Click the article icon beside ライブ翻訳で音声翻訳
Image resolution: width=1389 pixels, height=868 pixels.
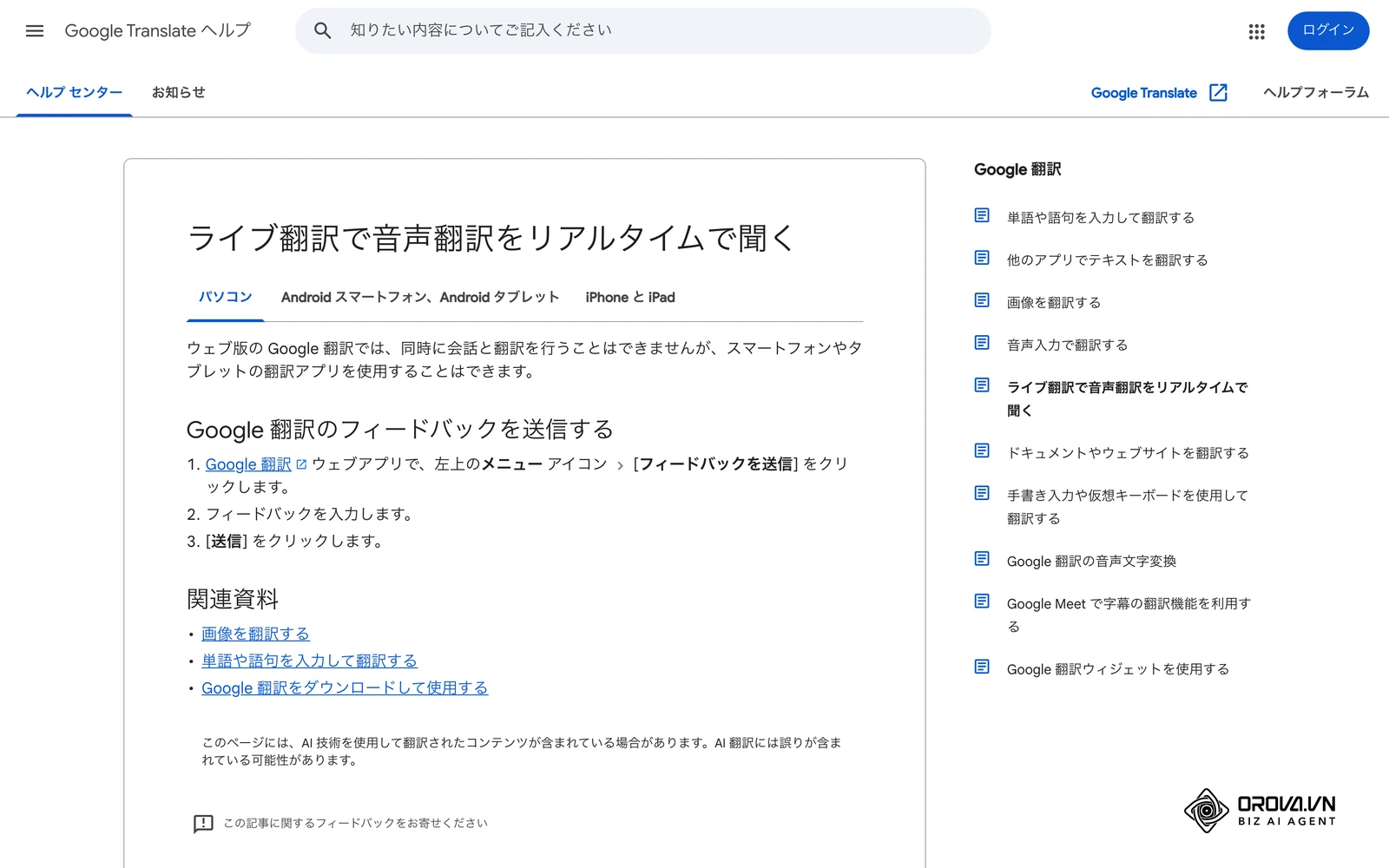coord(982,385)
